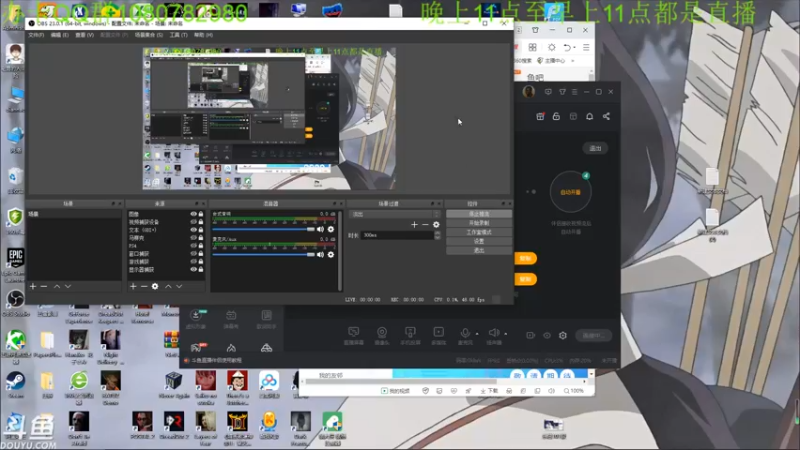
Task: Click the gift box icon in Douyu panel
Action: coord(540,116)
